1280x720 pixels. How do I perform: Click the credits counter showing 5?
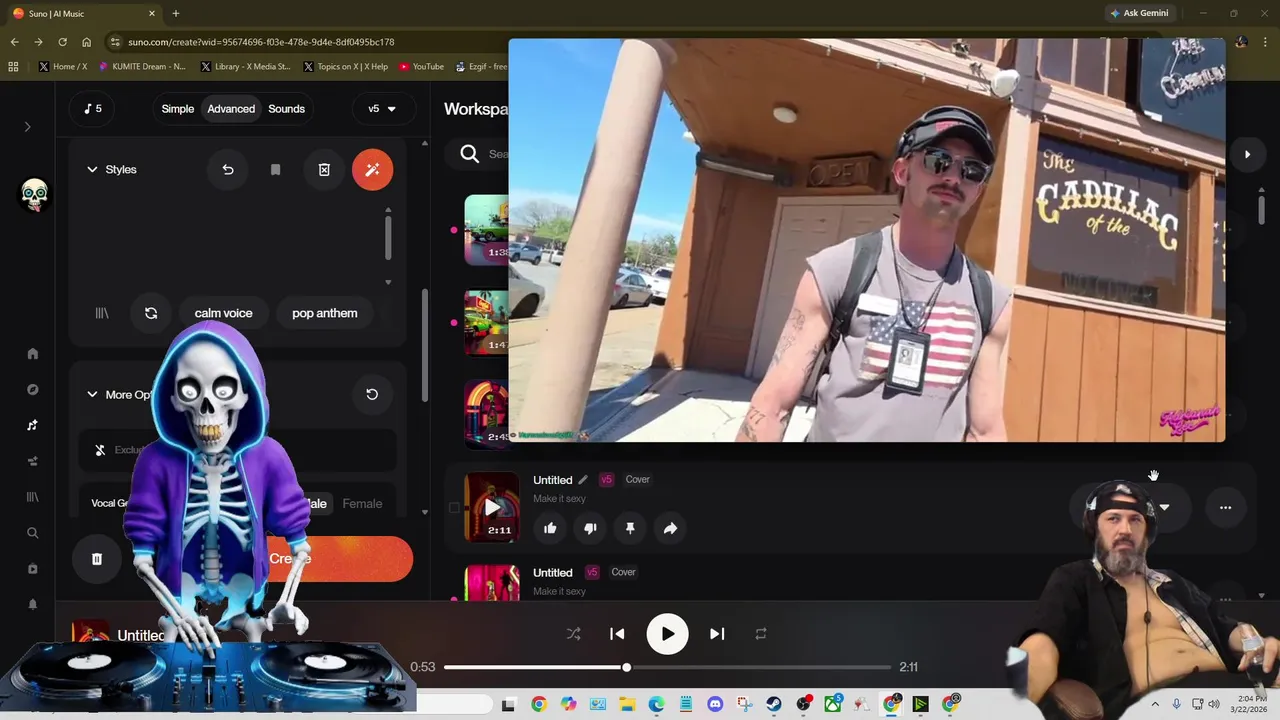click(x=93, y=109)
